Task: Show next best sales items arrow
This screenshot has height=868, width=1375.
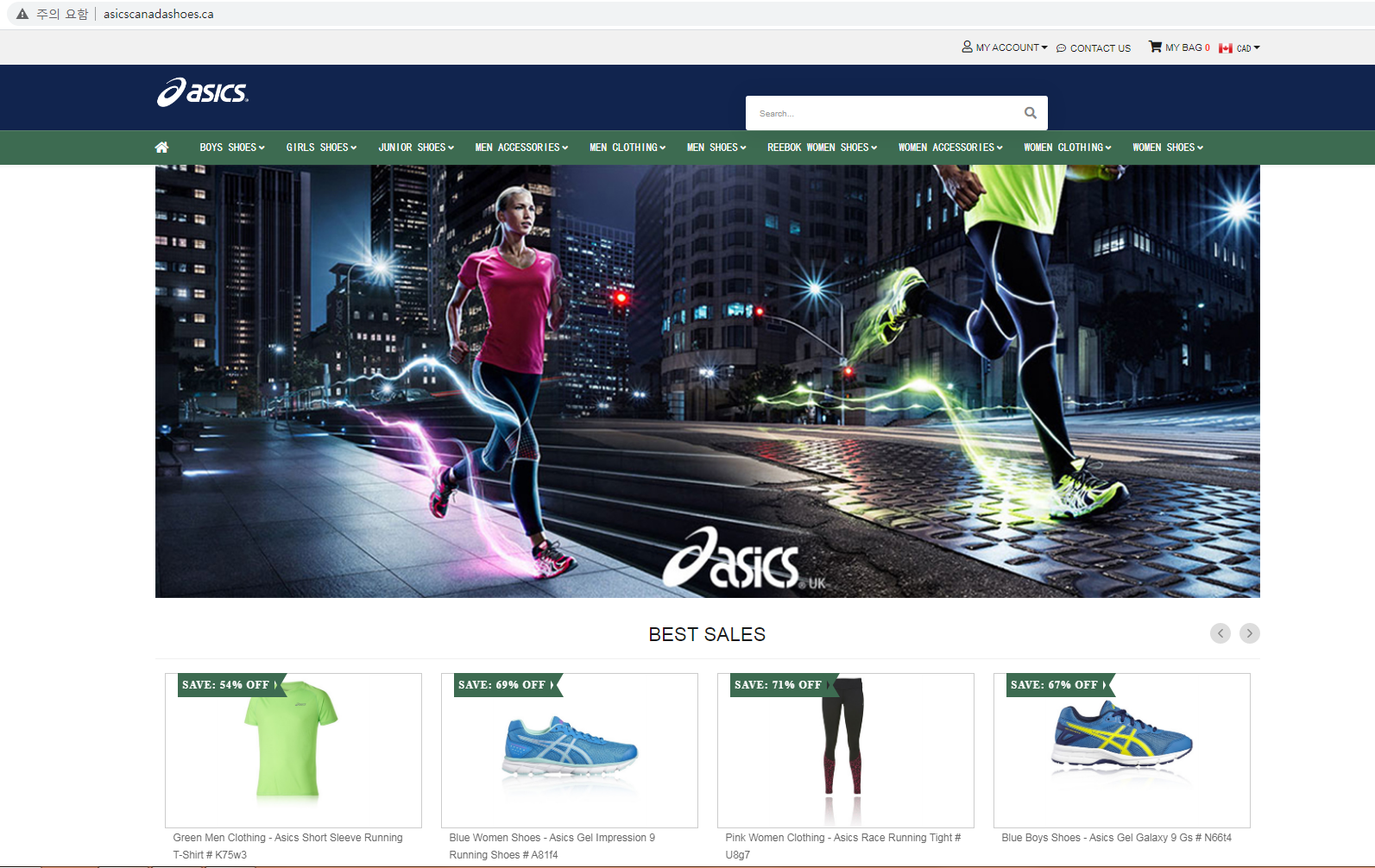Action: (1250, 633)
